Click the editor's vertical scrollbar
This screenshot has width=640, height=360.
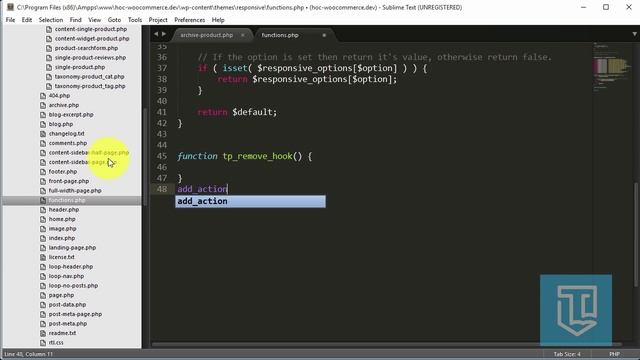click(636, 234)
